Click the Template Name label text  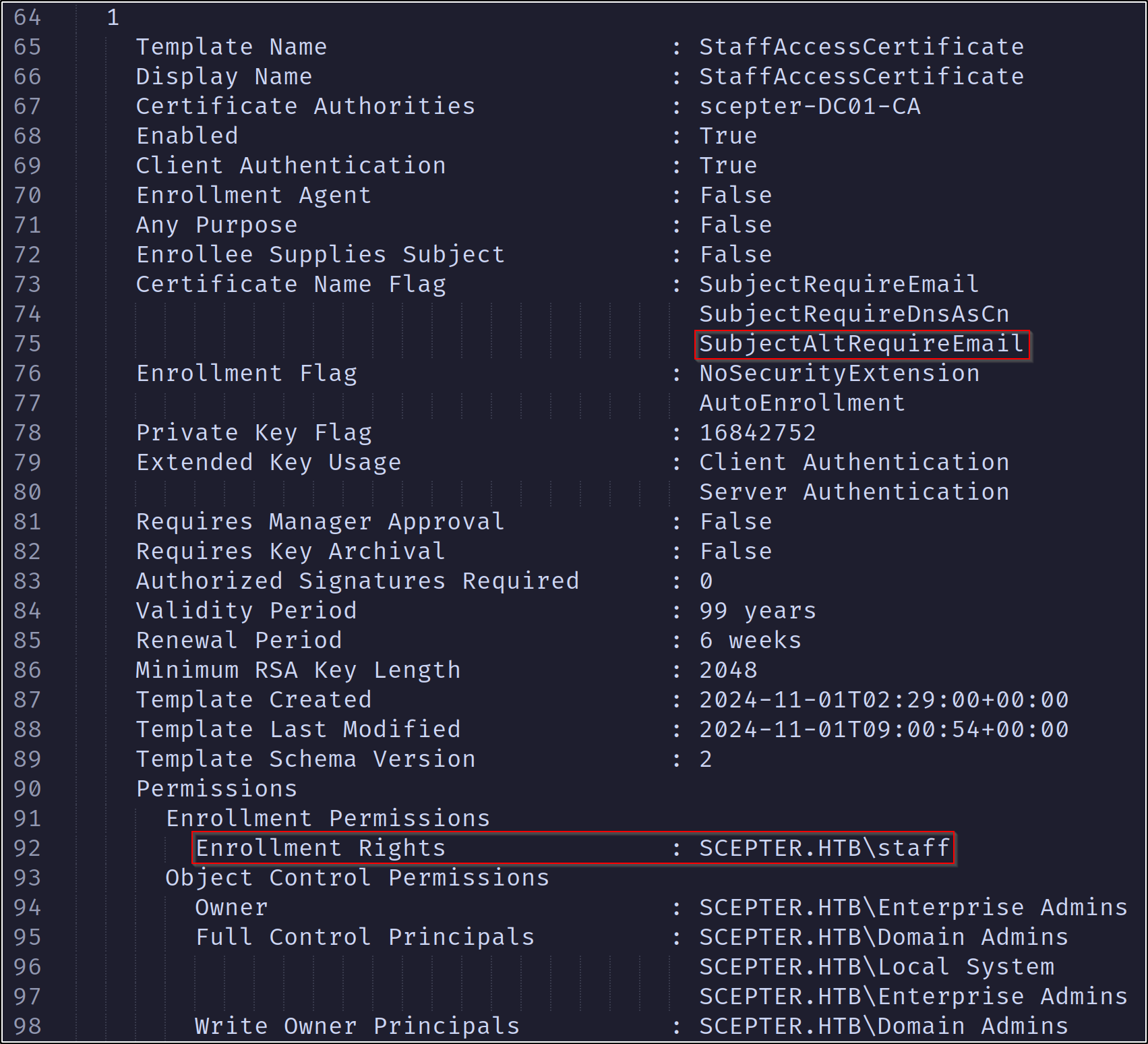point(231,47)
